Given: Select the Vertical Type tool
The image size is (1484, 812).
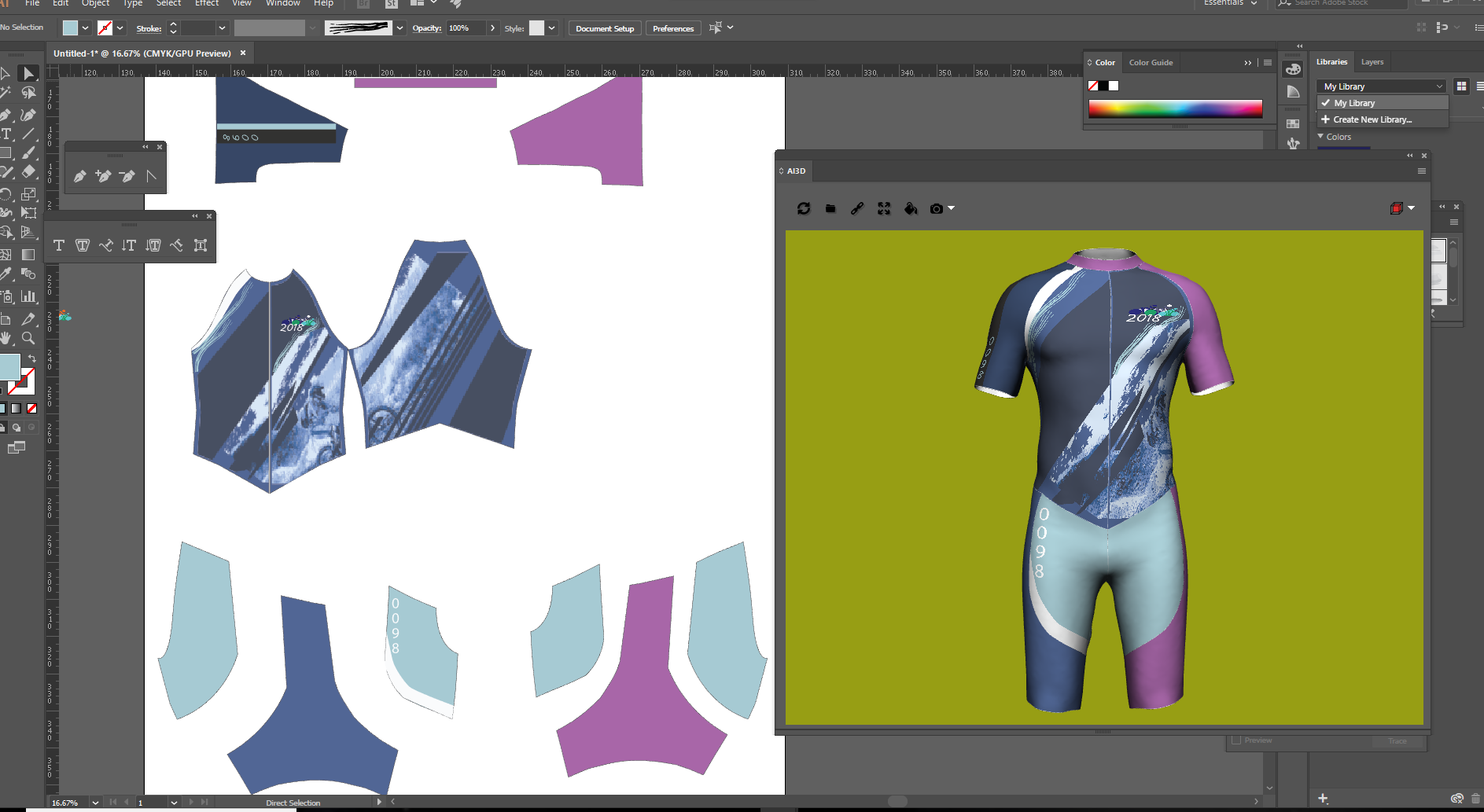Looking at the screenshot, I should click(x=129, y=245).
